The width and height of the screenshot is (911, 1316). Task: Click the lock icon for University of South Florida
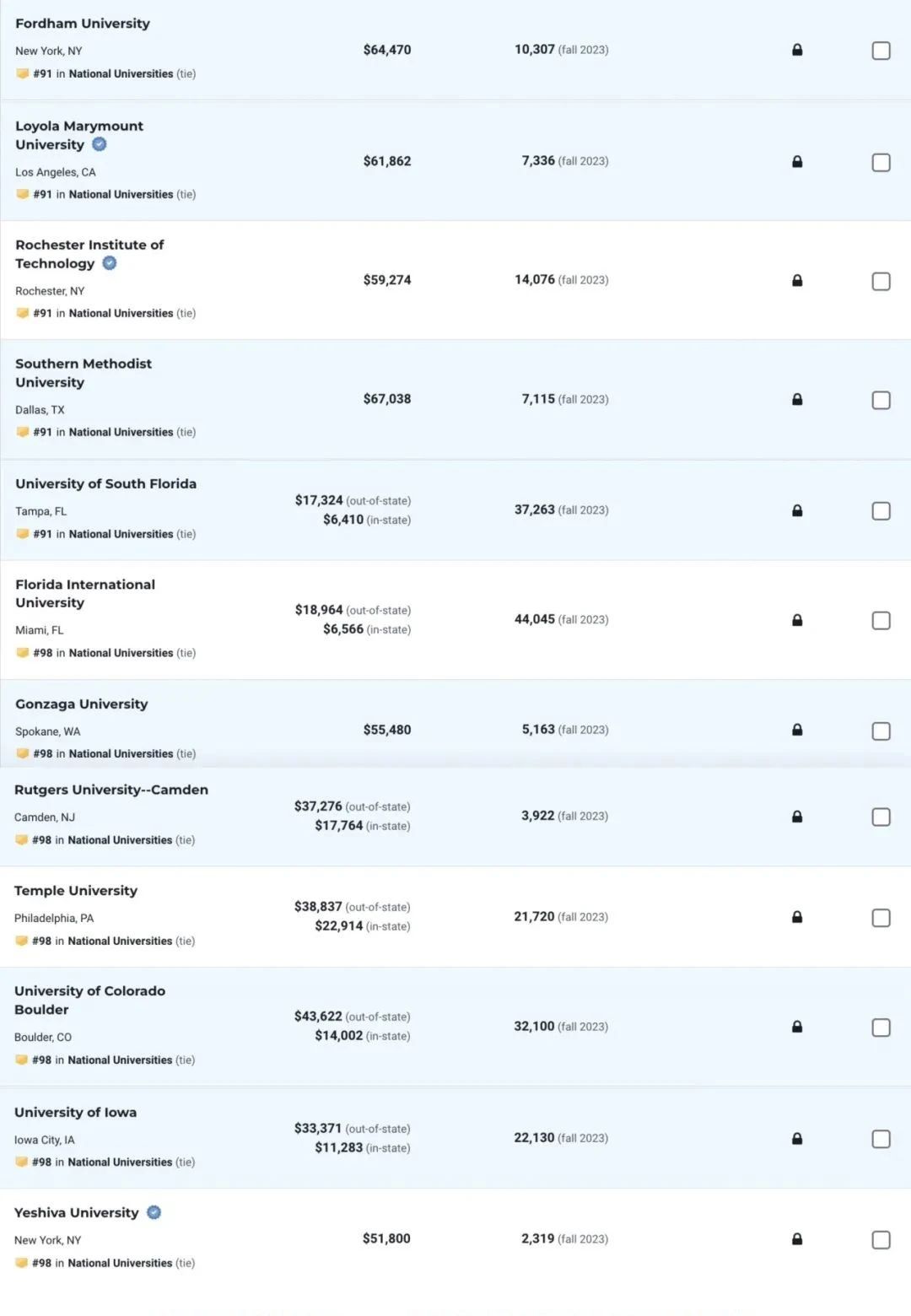pyautogui.click(x=797, y=510)
